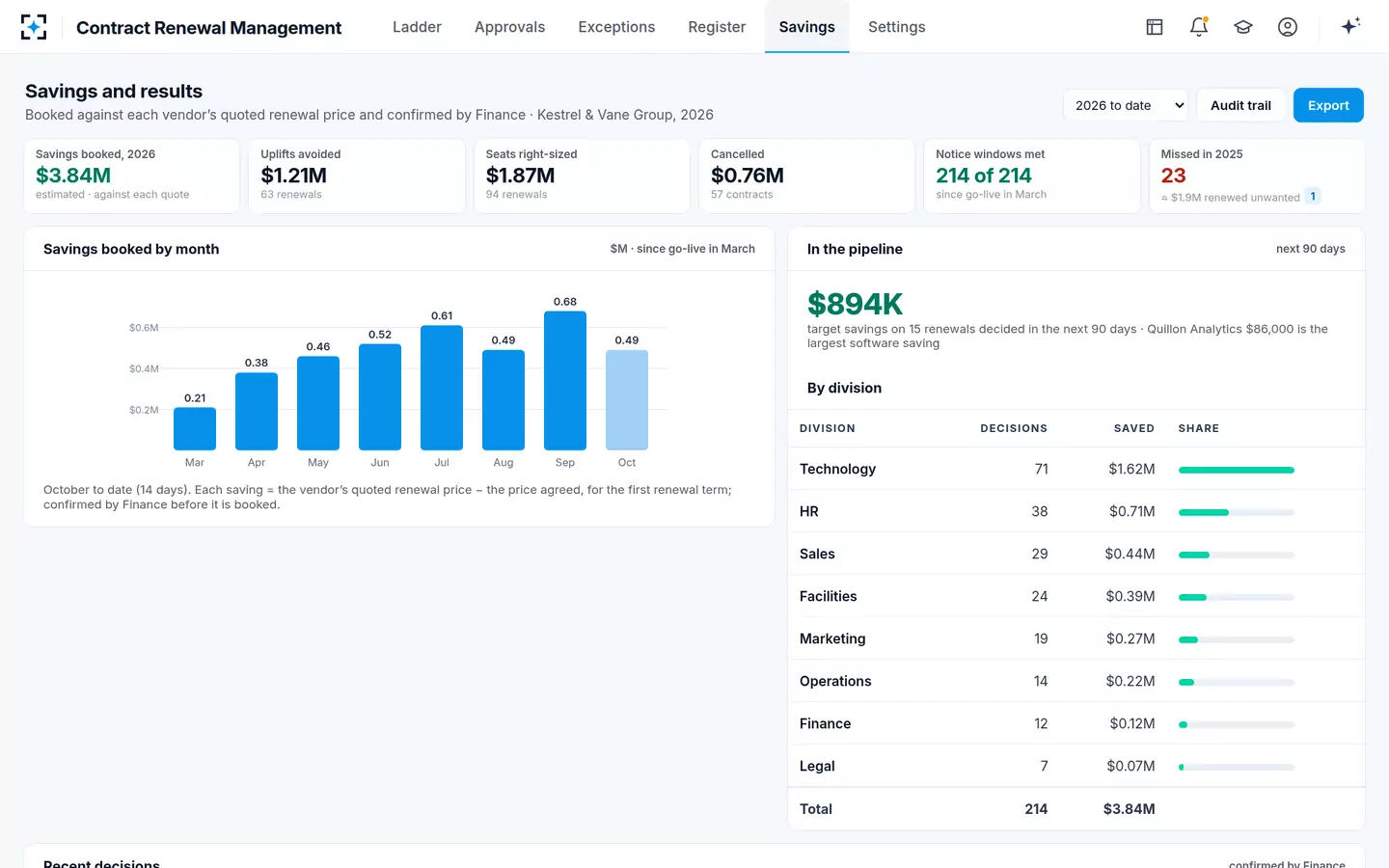The height and width of the screenshot is (868, 1389).
Task: Open the Seats right-sized card
Action: coord(582,176)
